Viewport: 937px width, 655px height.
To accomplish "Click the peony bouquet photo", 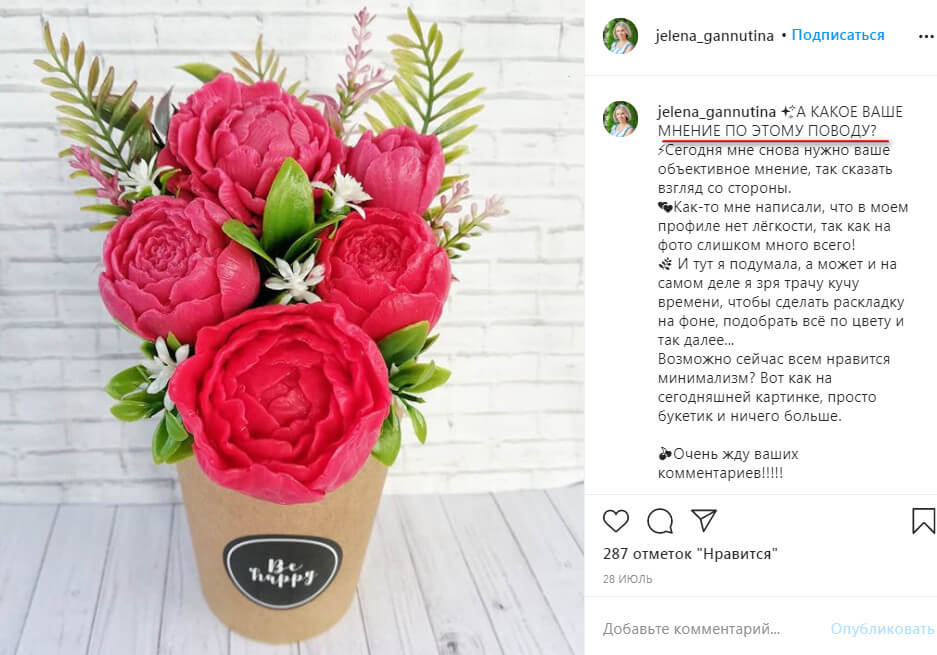I will [292, 328].
